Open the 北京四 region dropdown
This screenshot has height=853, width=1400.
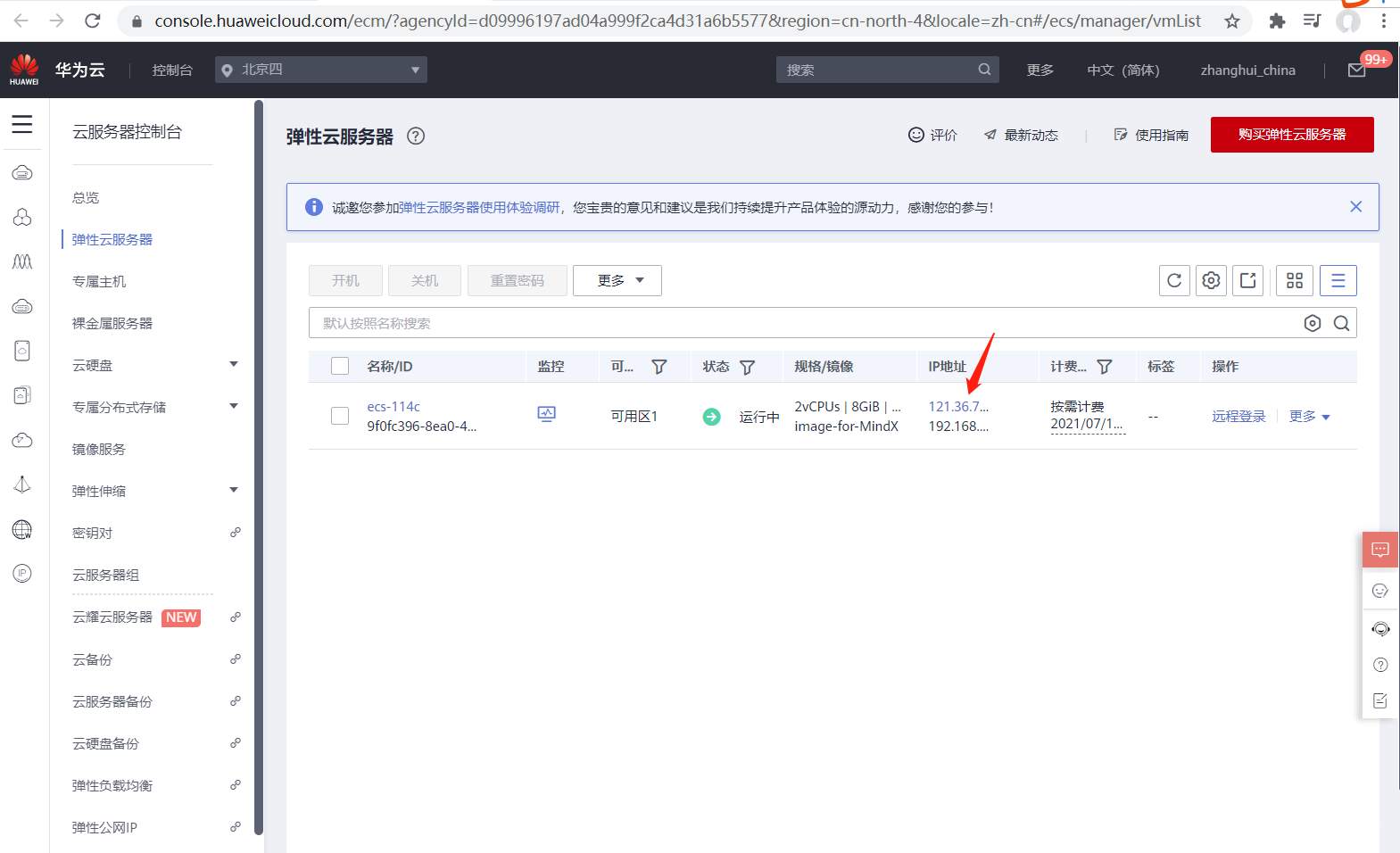coord(321,70)
